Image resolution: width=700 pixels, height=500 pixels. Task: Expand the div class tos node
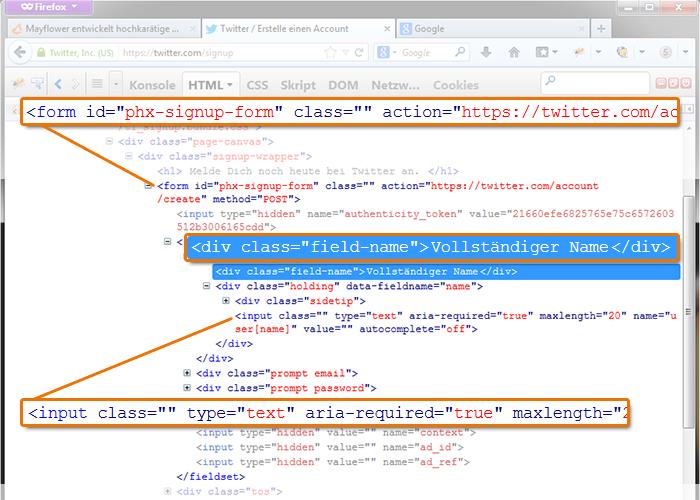167,491
